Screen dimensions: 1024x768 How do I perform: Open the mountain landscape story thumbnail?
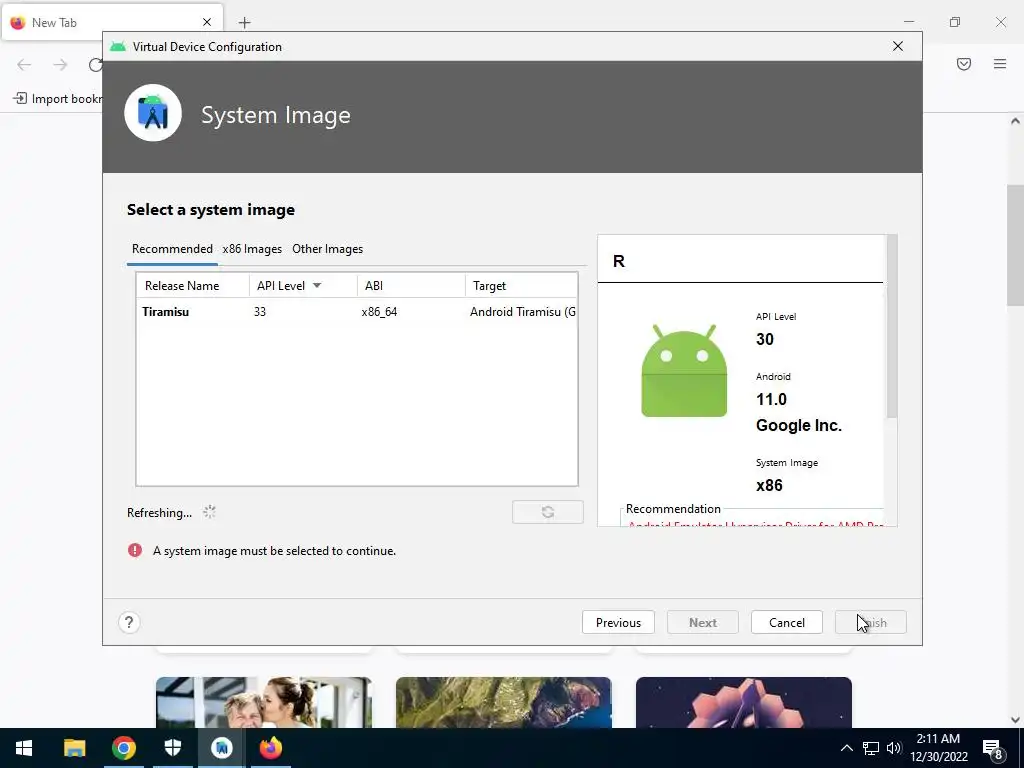(x=504, y=703)
